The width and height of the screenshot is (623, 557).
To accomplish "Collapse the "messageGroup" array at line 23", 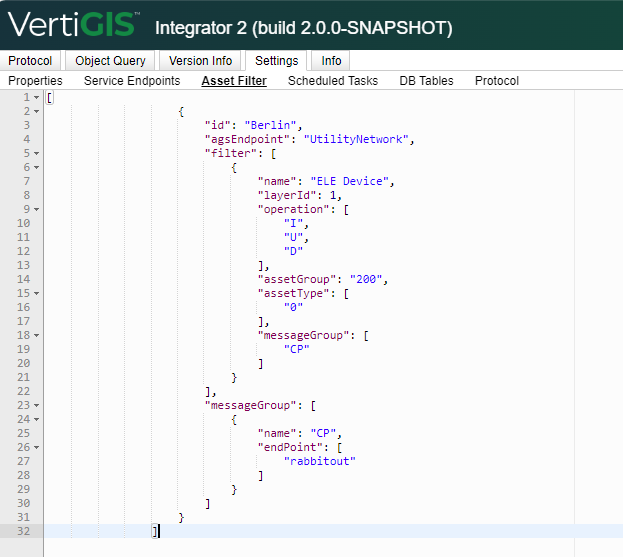I will (37, 405).
